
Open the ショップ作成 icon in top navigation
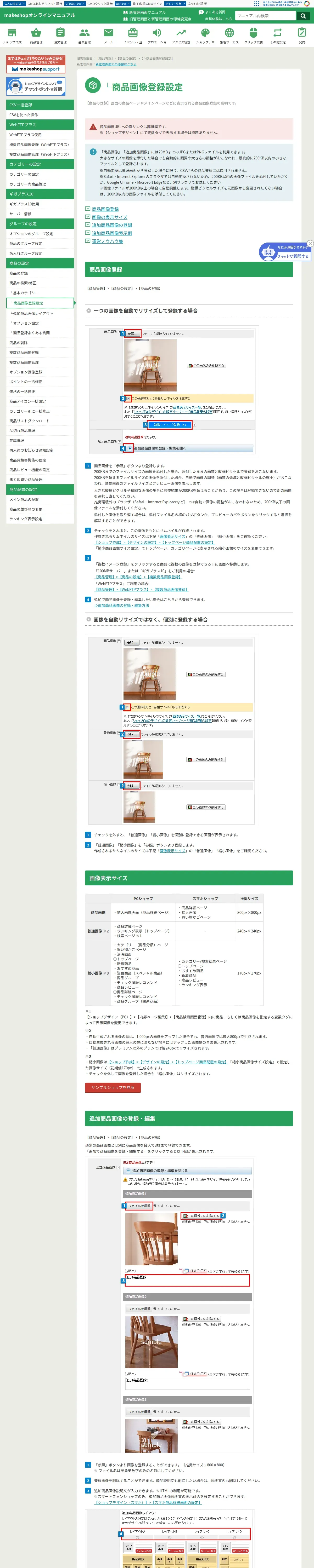point(12,33)
